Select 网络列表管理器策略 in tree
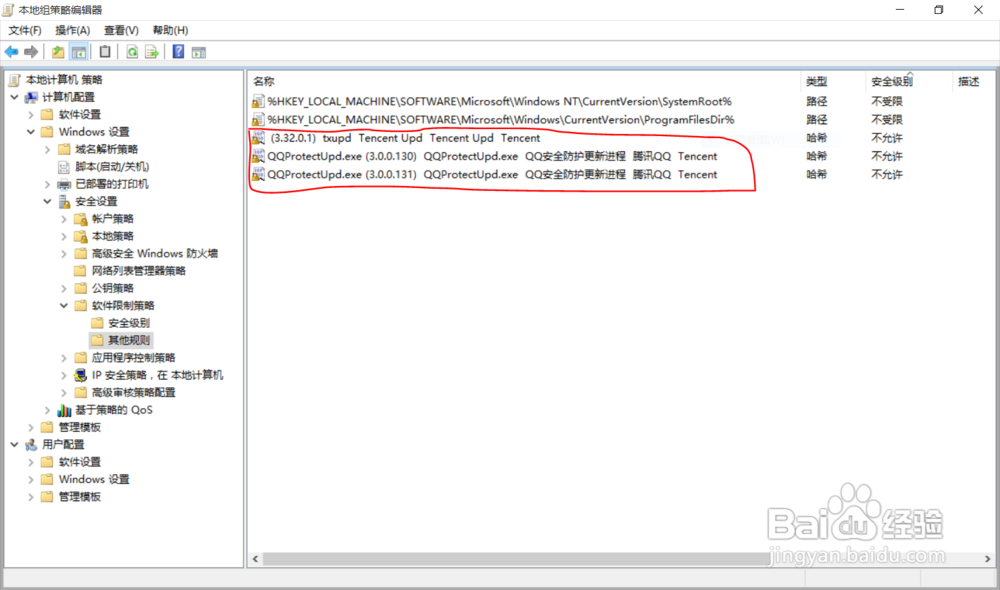This screenshot has height=590, width=1000. (x=138, y=271)
